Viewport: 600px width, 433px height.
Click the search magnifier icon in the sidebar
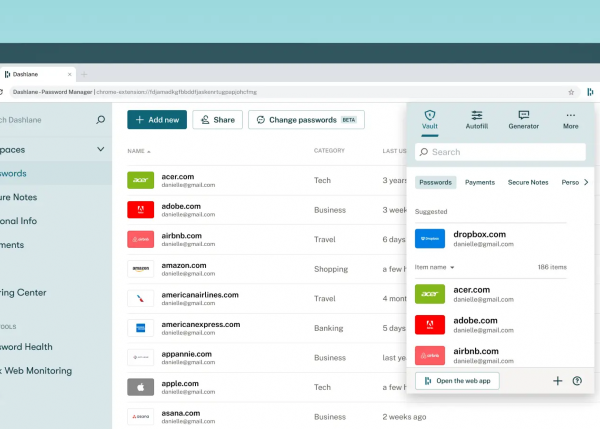pos(101,120)
